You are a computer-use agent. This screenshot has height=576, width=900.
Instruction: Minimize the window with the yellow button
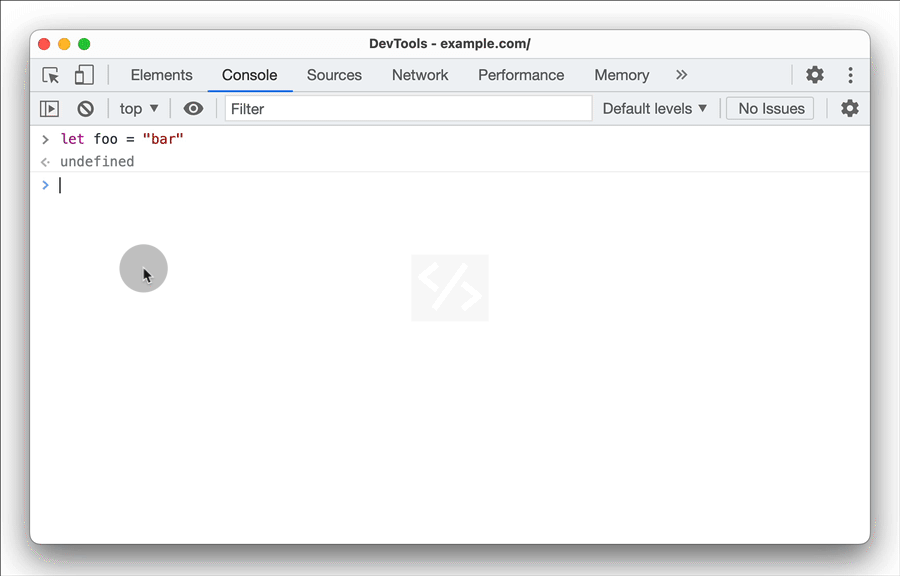coord(64,44)
